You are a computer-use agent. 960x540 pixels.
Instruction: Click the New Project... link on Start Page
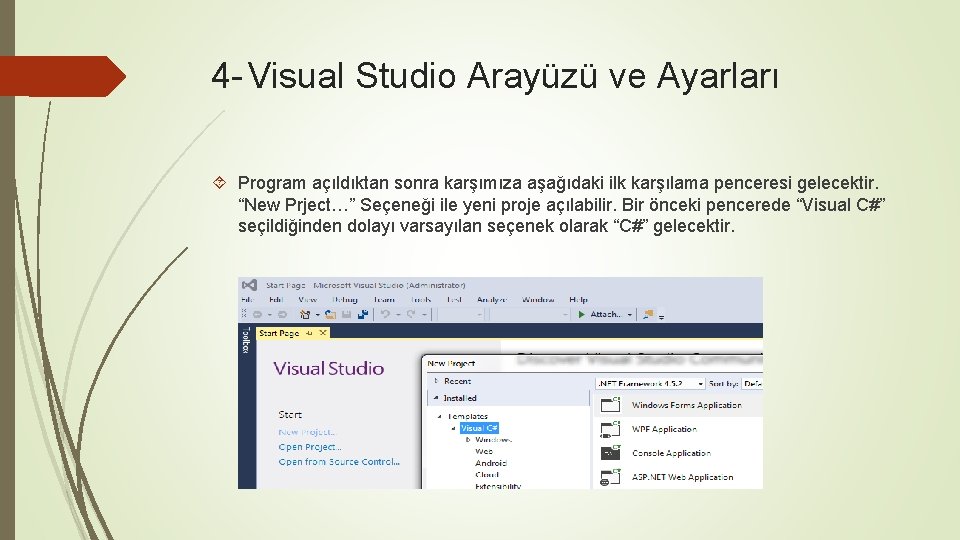pos(307,432)
